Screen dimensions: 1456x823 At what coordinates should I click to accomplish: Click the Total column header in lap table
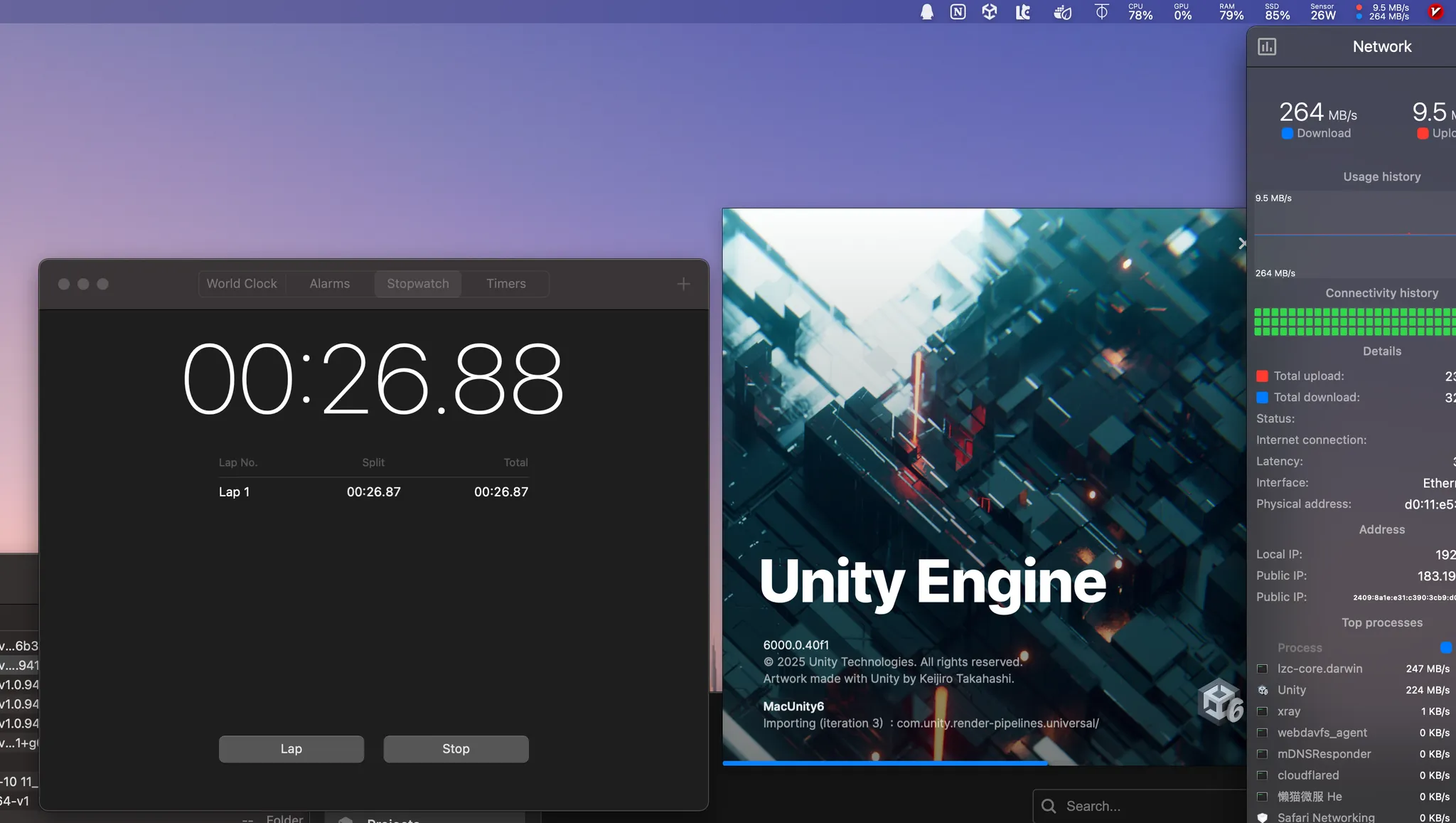click(x=516, y=462)
